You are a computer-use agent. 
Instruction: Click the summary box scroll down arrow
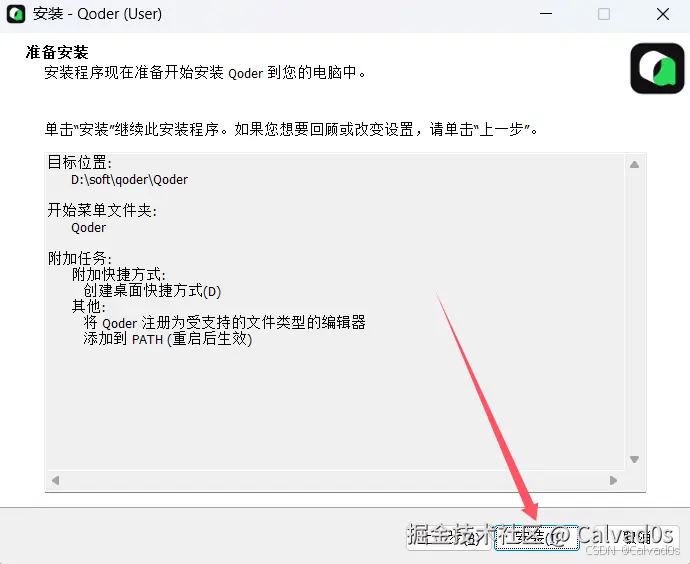click(634, 459)
